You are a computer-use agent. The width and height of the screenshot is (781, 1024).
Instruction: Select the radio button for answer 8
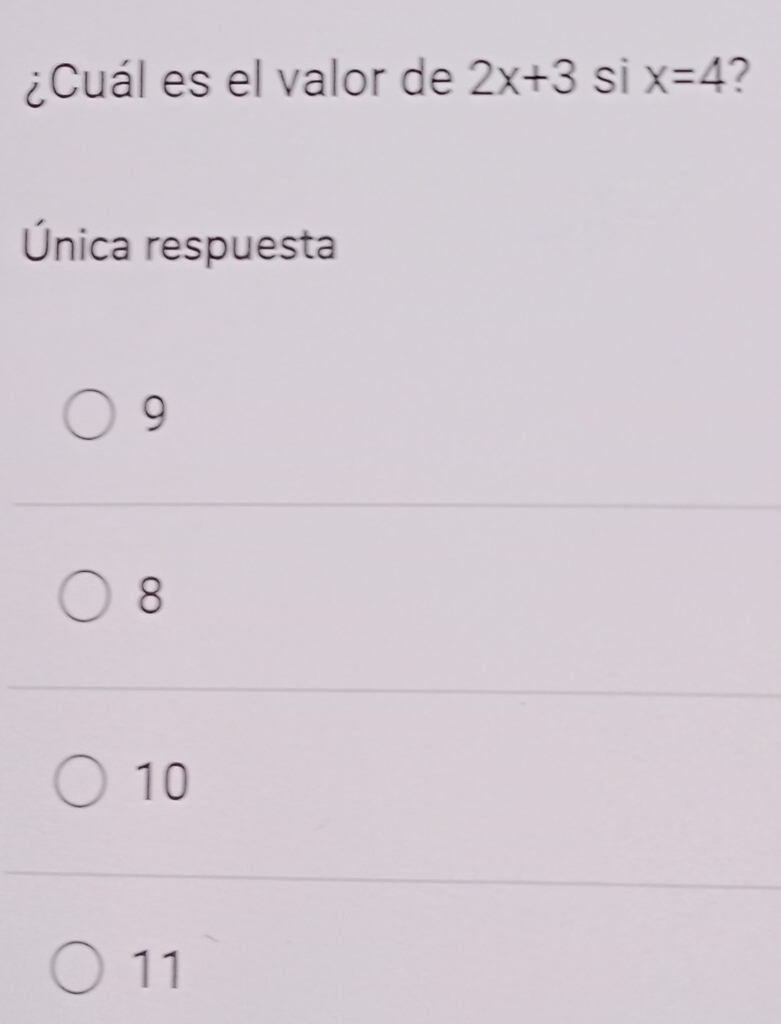coord(84,597)
